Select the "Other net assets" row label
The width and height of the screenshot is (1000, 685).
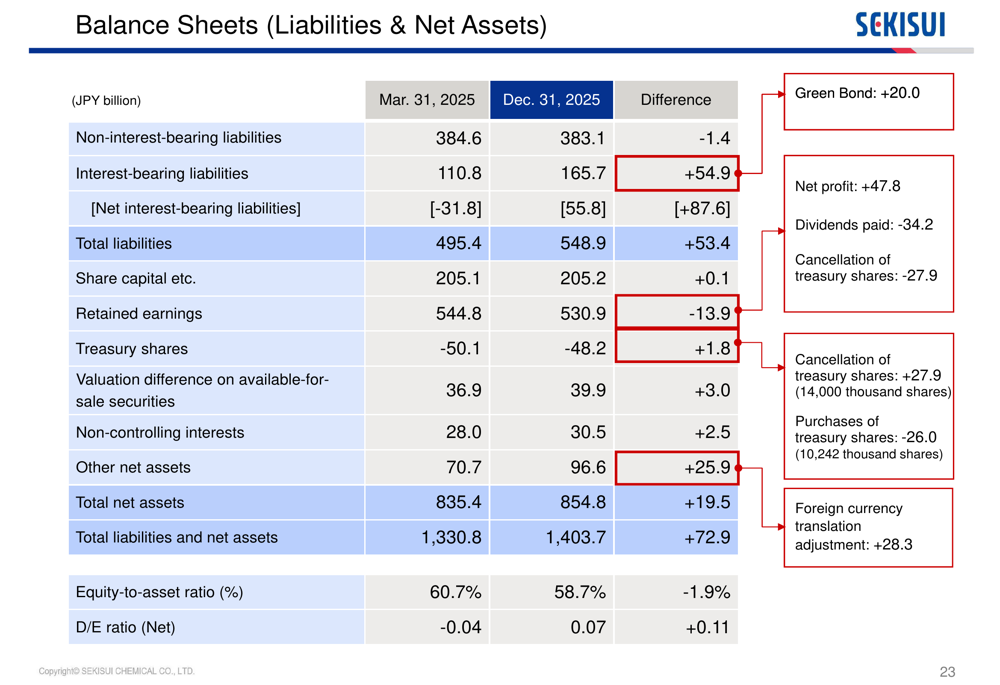click(x=133, y=468)
